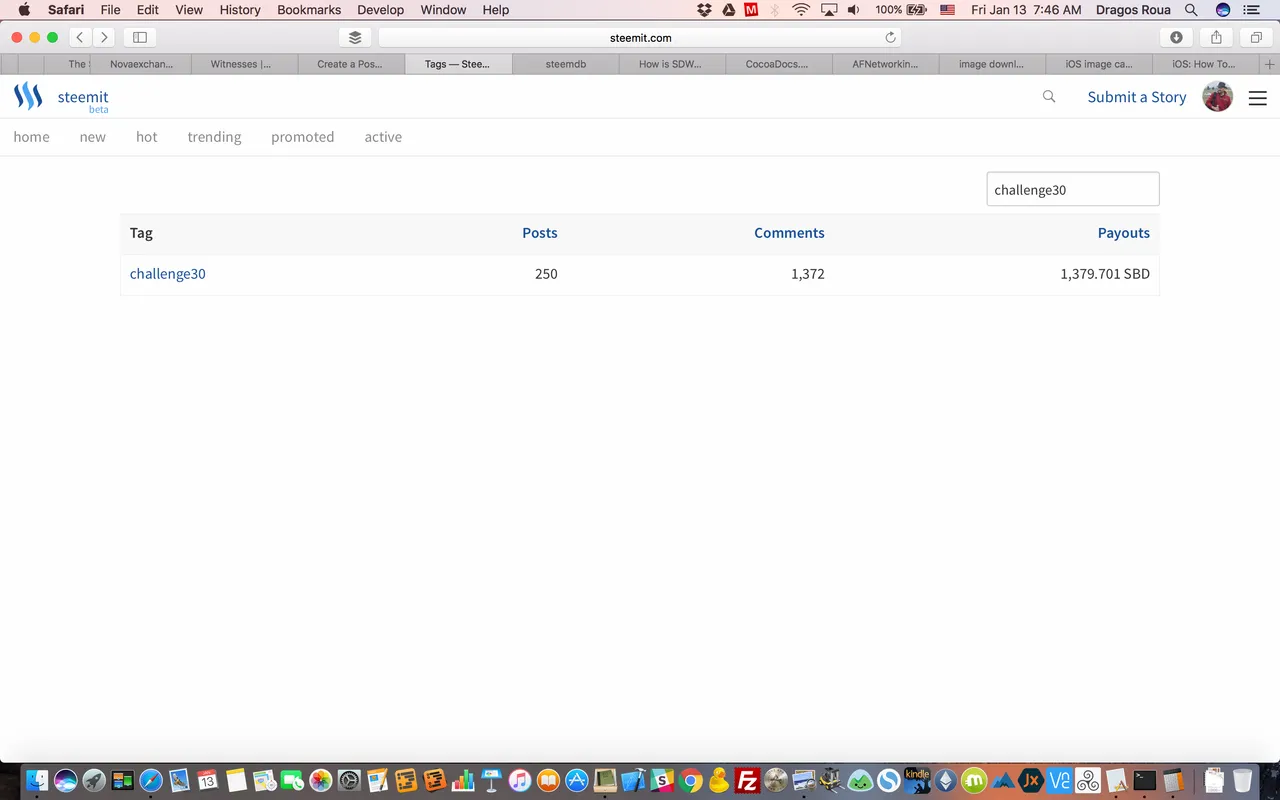This screenshot has height=800, width=1280.
Task: Go to the active posts link
Action: [383, 137]
